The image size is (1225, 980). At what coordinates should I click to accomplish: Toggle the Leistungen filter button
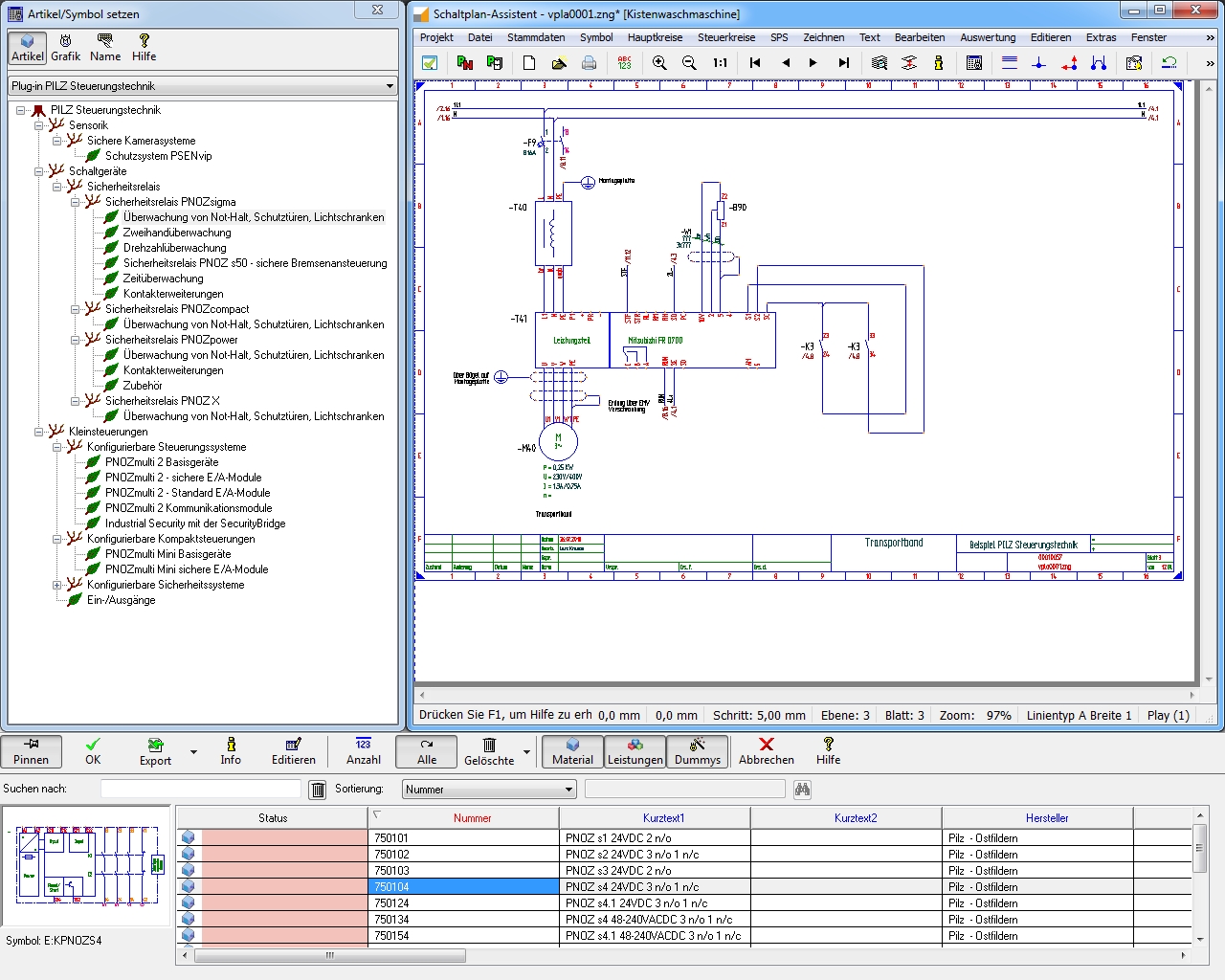[635, 751]
